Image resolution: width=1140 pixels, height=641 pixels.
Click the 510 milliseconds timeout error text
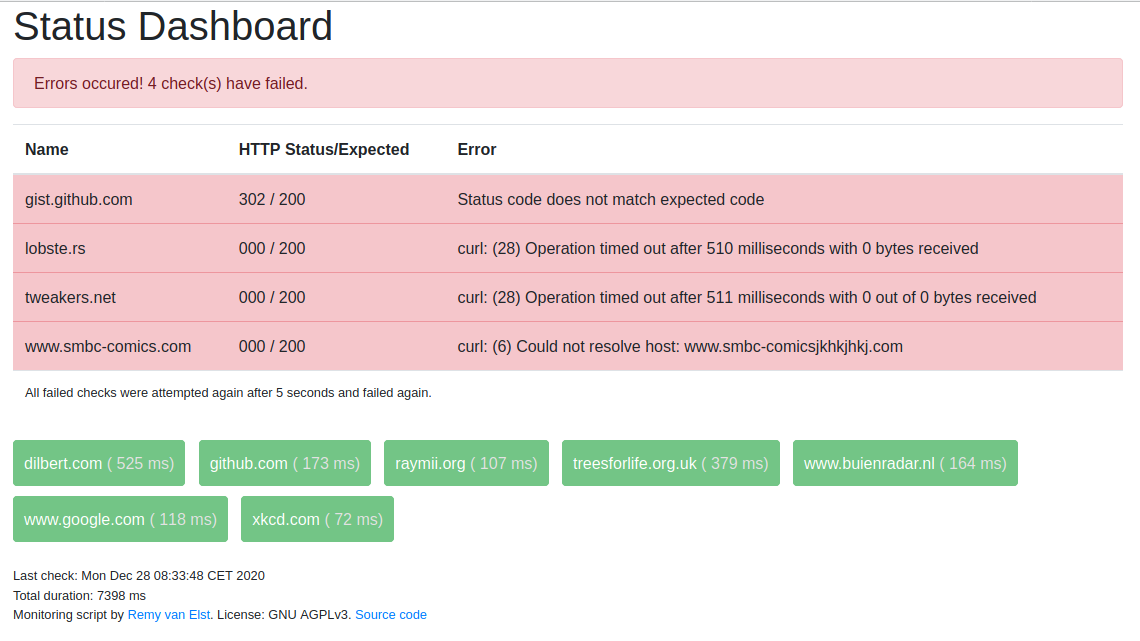coord(718,249)
